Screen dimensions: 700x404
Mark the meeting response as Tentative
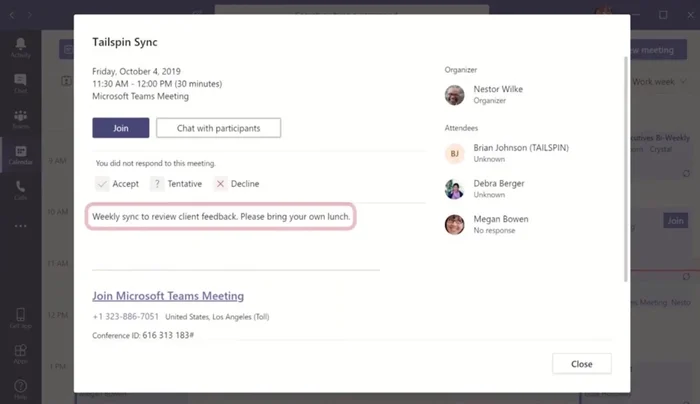point(175,184)
